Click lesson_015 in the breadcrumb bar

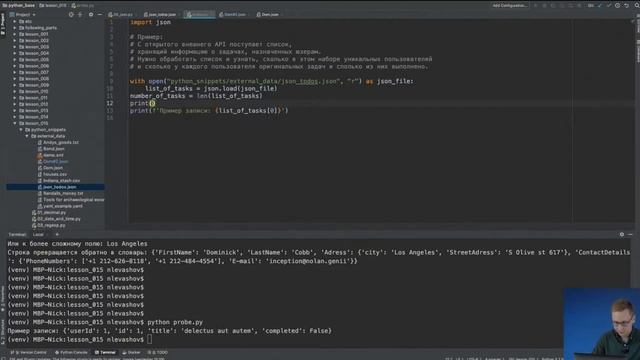(x=53, y=5)
